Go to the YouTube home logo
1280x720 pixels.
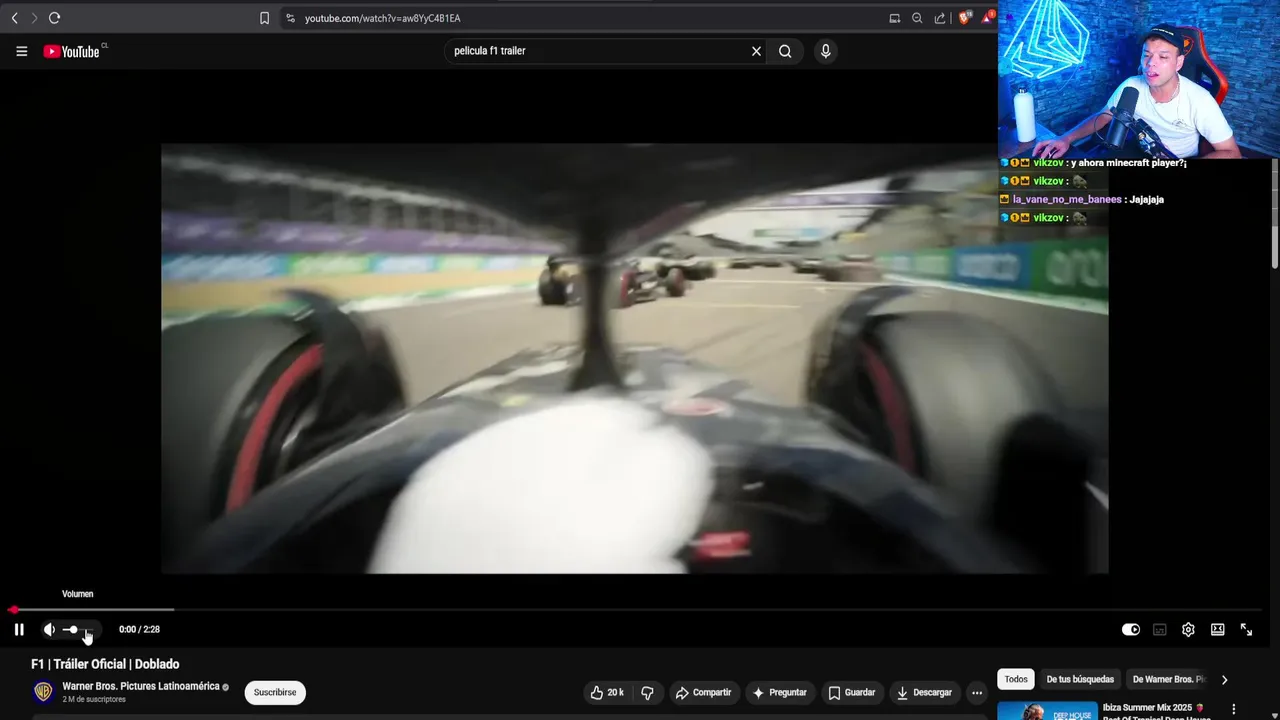pos(72,51)
